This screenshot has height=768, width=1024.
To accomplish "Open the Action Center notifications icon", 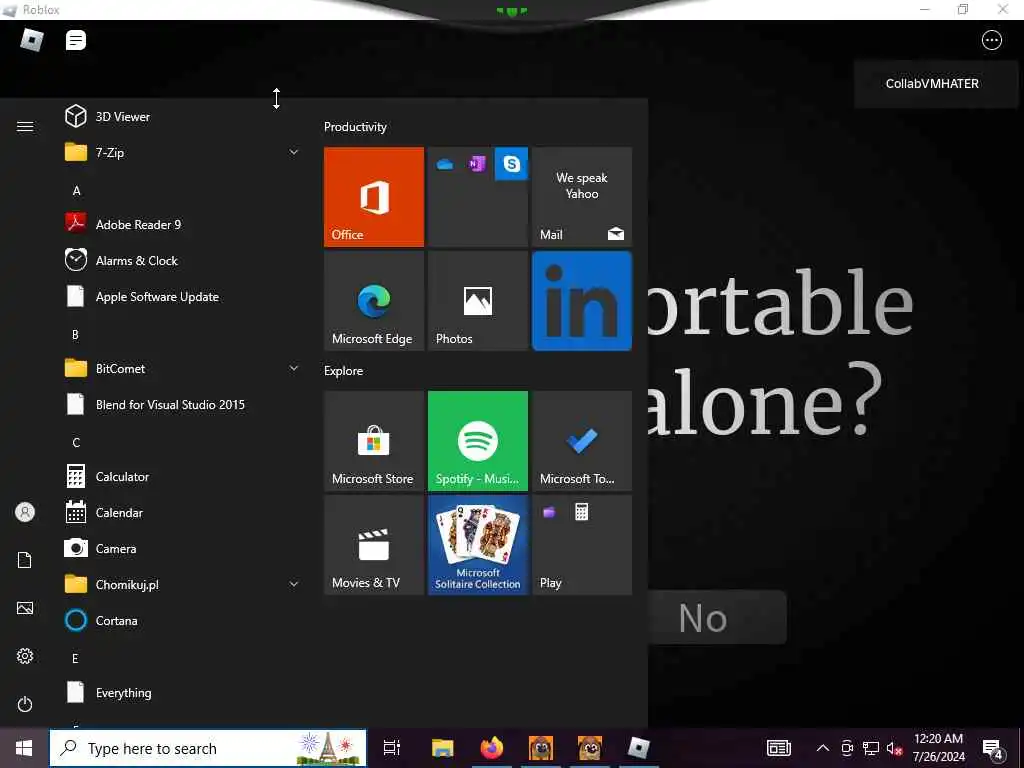I will click(993, 749).
